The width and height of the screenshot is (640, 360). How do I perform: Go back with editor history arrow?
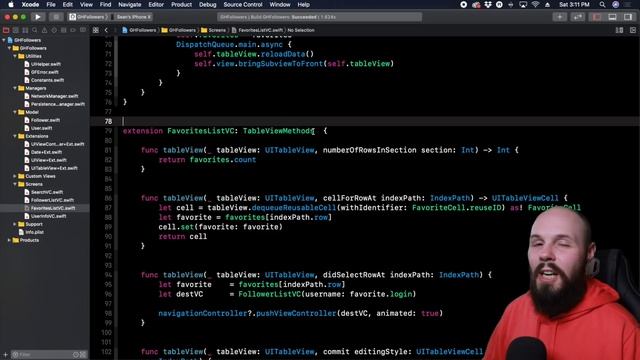point(106,30)
